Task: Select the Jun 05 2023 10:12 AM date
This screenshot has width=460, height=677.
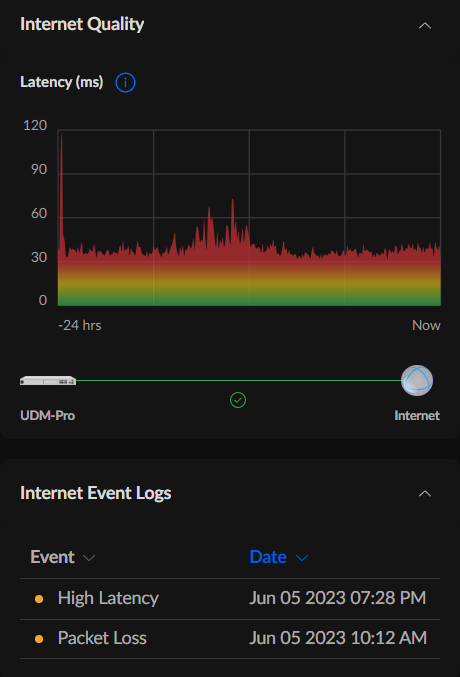Action: [338, 638]
